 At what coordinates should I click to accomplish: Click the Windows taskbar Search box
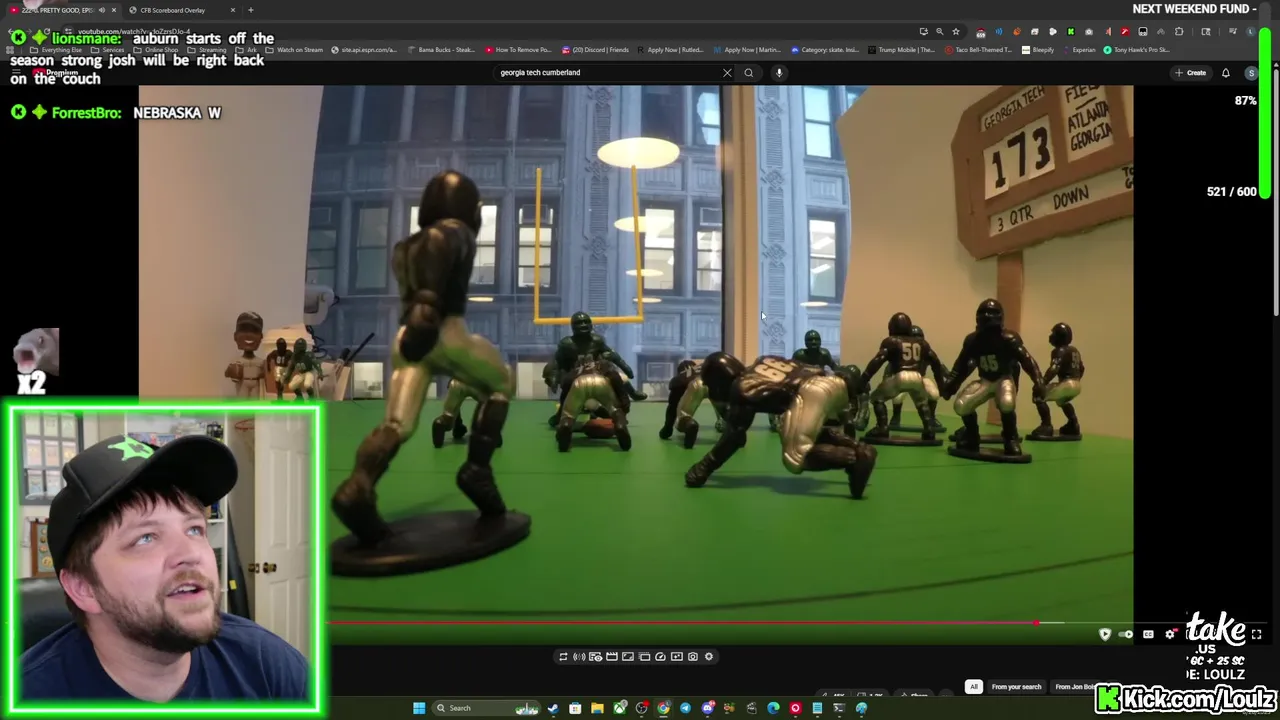tap(487, 708)
